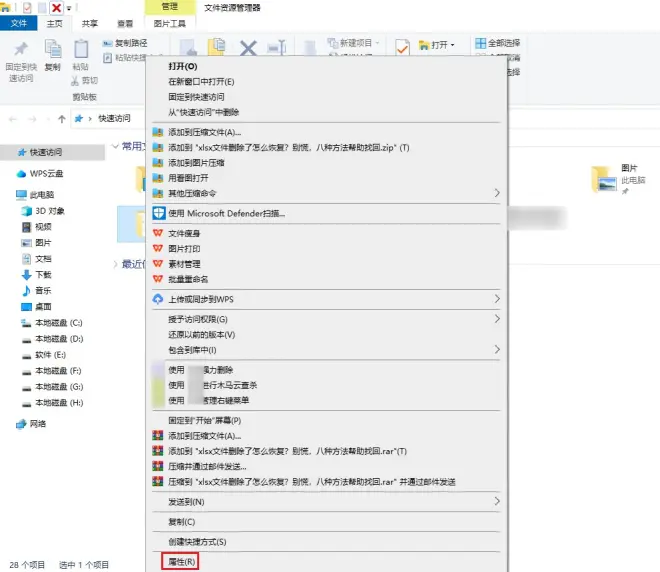Expand Give access to (授予访问权限) arrow

[497, 319]
